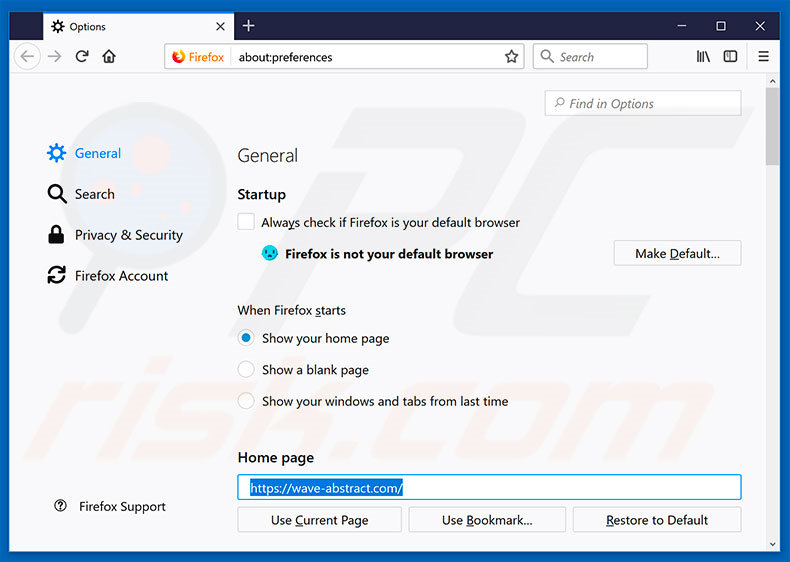Open Firefox Account section
This screenshot has height=562, width=790.
[121, 276]
